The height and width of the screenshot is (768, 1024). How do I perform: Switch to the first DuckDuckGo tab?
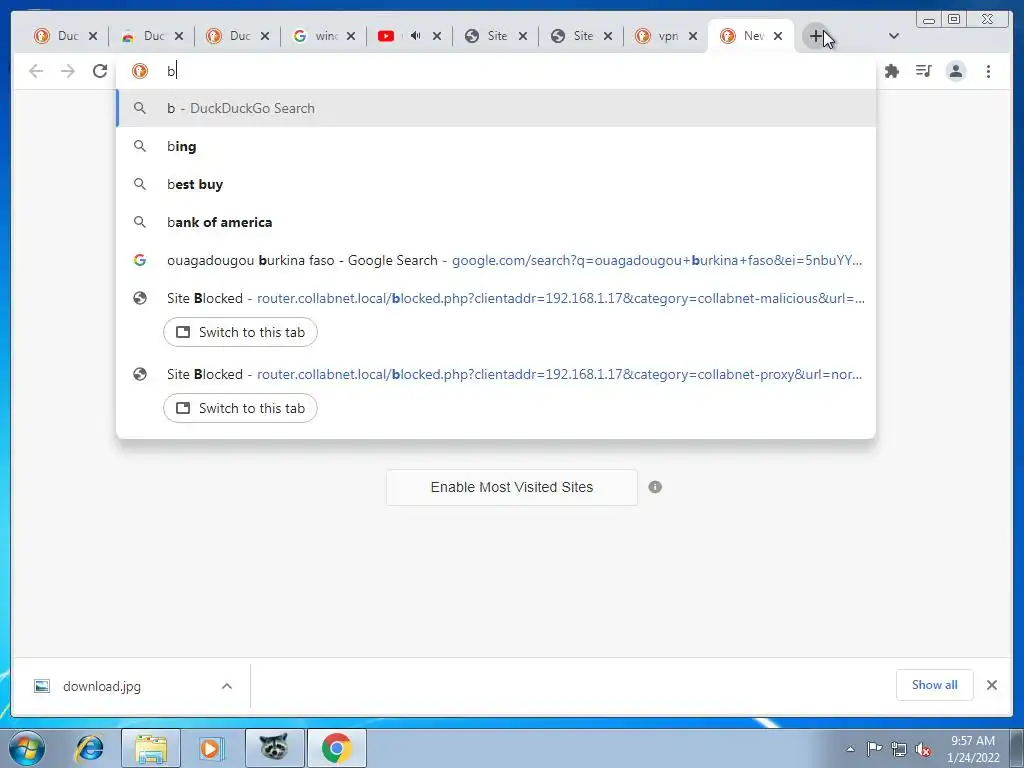click(x=58, y=37)
